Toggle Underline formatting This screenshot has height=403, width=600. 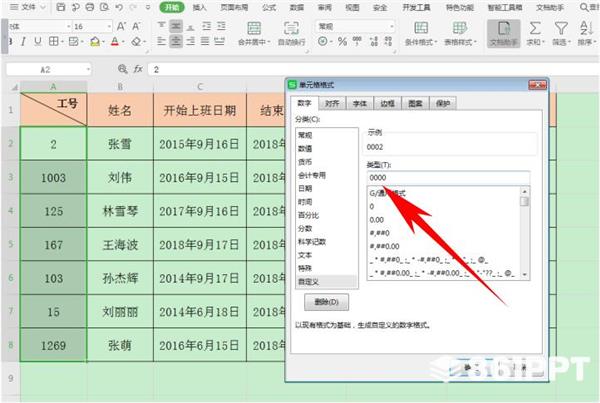pyautogui.click(x=38, y=41)
